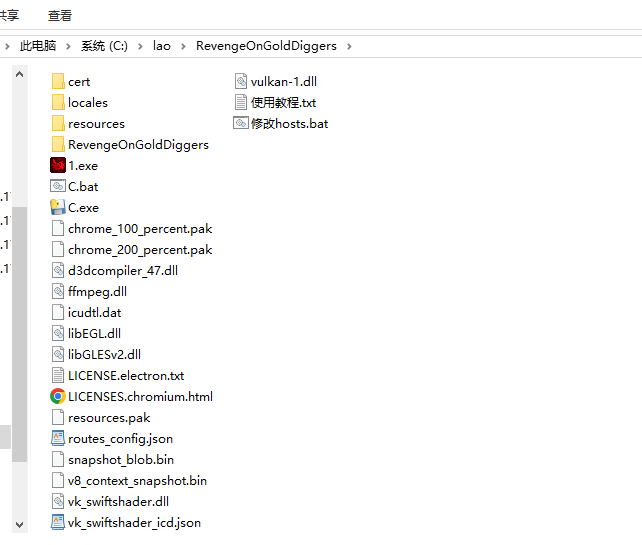
Task: Select the C.bat batch file icon
Action: coord(58,187)
